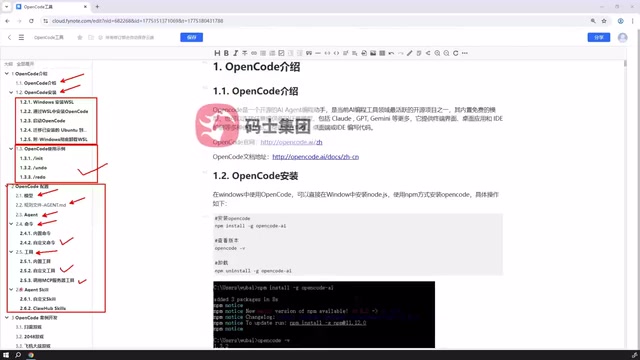Open the opencode.ai/zh website link
Screen dimensions: 640x360
(x=291, y=142)
